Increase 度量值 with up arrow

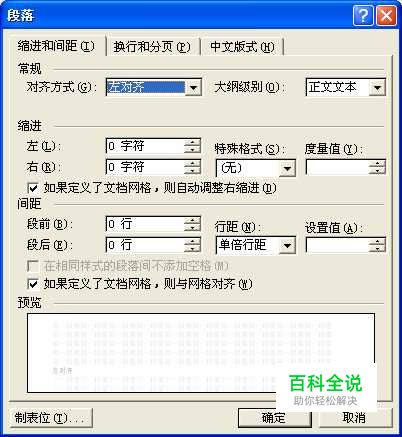[377, 163]
